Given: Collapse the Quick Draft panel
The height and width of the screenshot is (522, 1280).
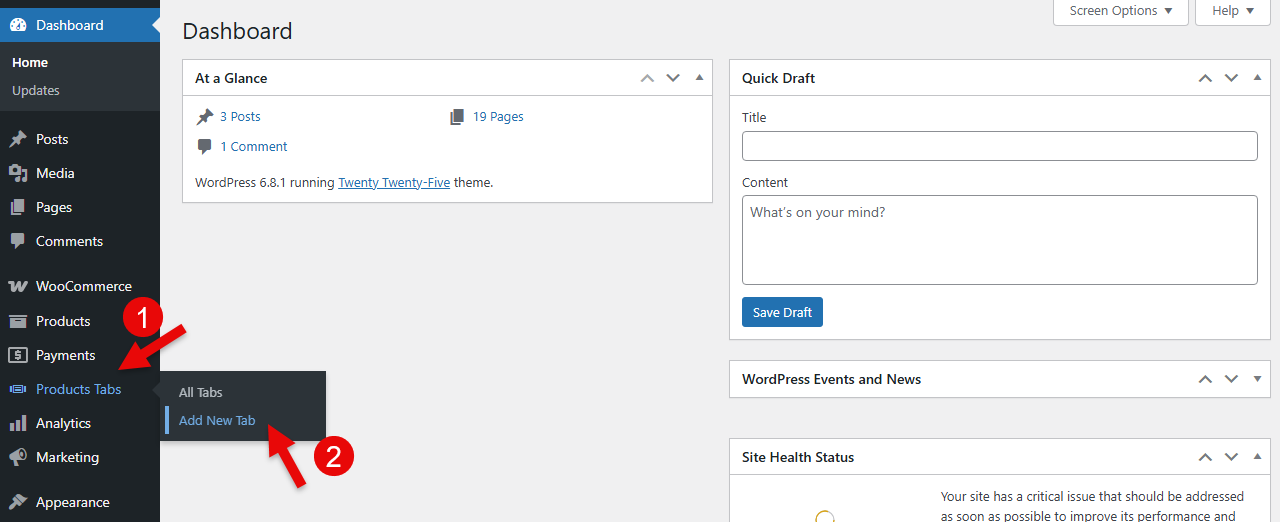Looking at the screenshot, I should [1257, 78].
